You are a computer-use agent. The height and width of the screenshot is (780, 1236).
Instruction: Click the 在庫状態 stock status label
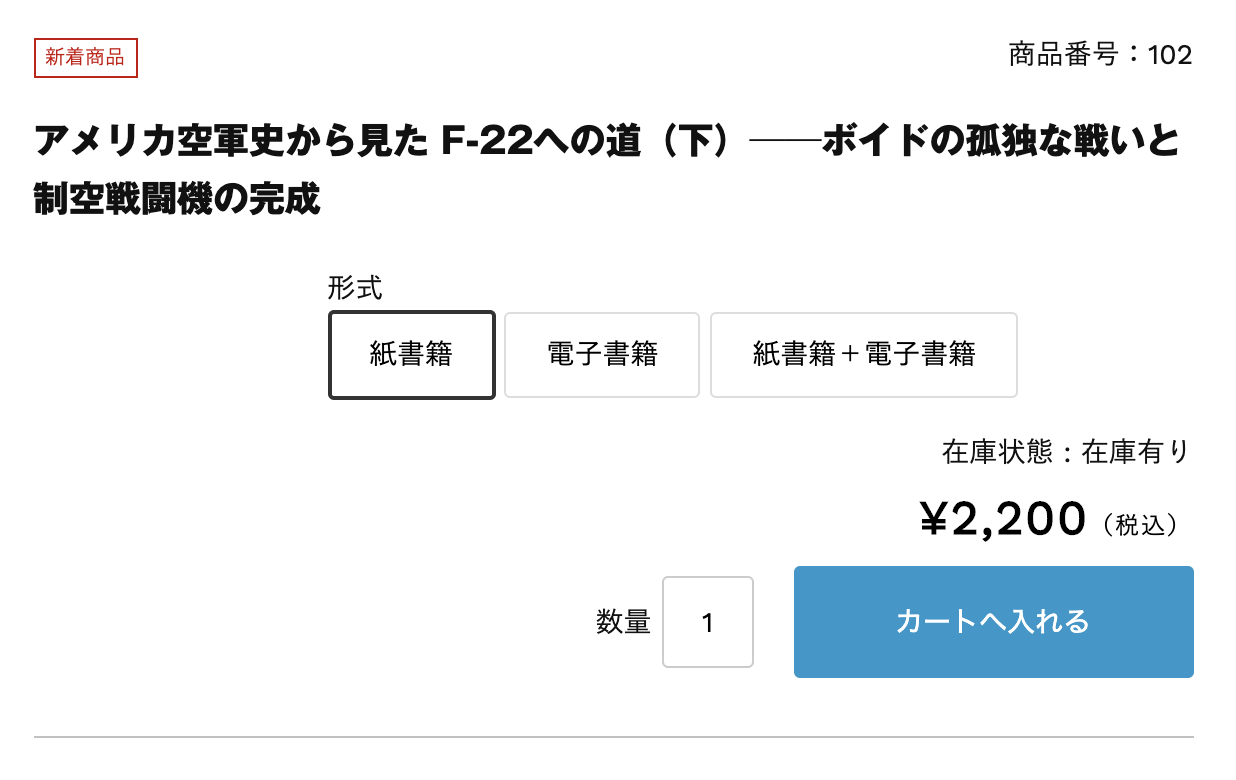997,452
